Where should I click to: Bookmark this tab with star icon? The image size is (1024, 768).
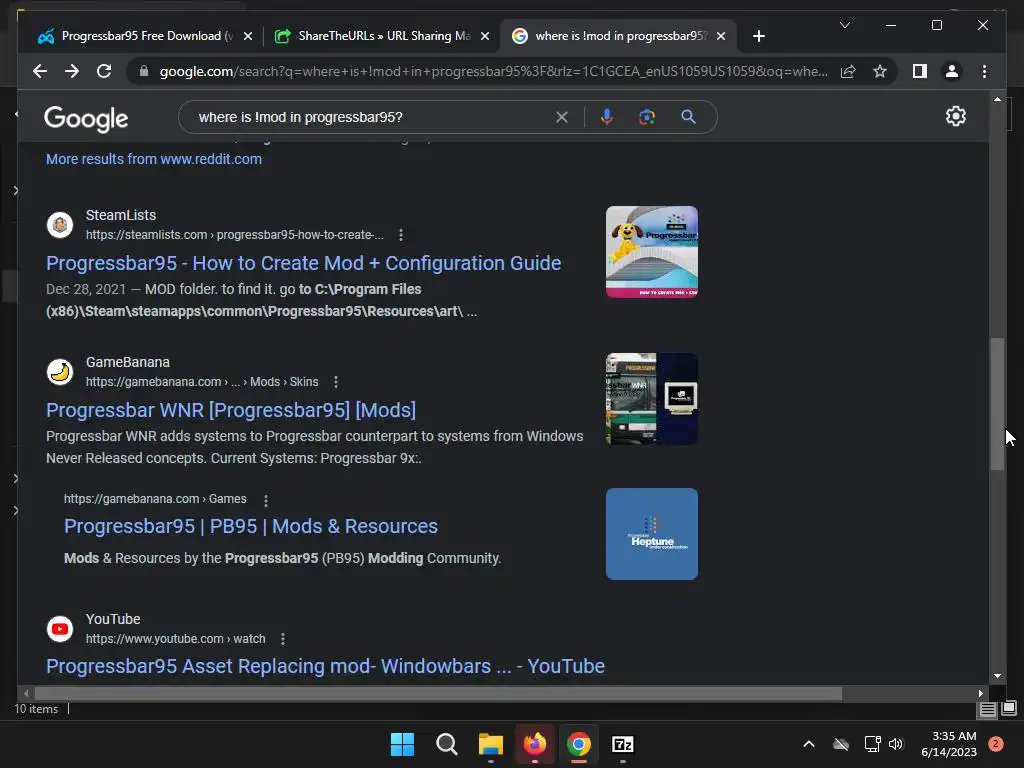(880, 71)
